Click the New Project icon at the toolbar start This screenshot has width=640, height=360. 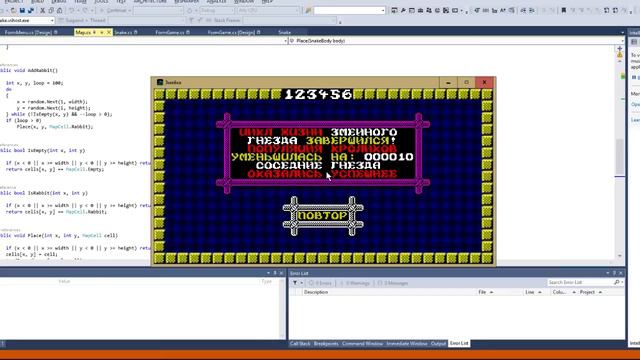[x=3, y=10]
